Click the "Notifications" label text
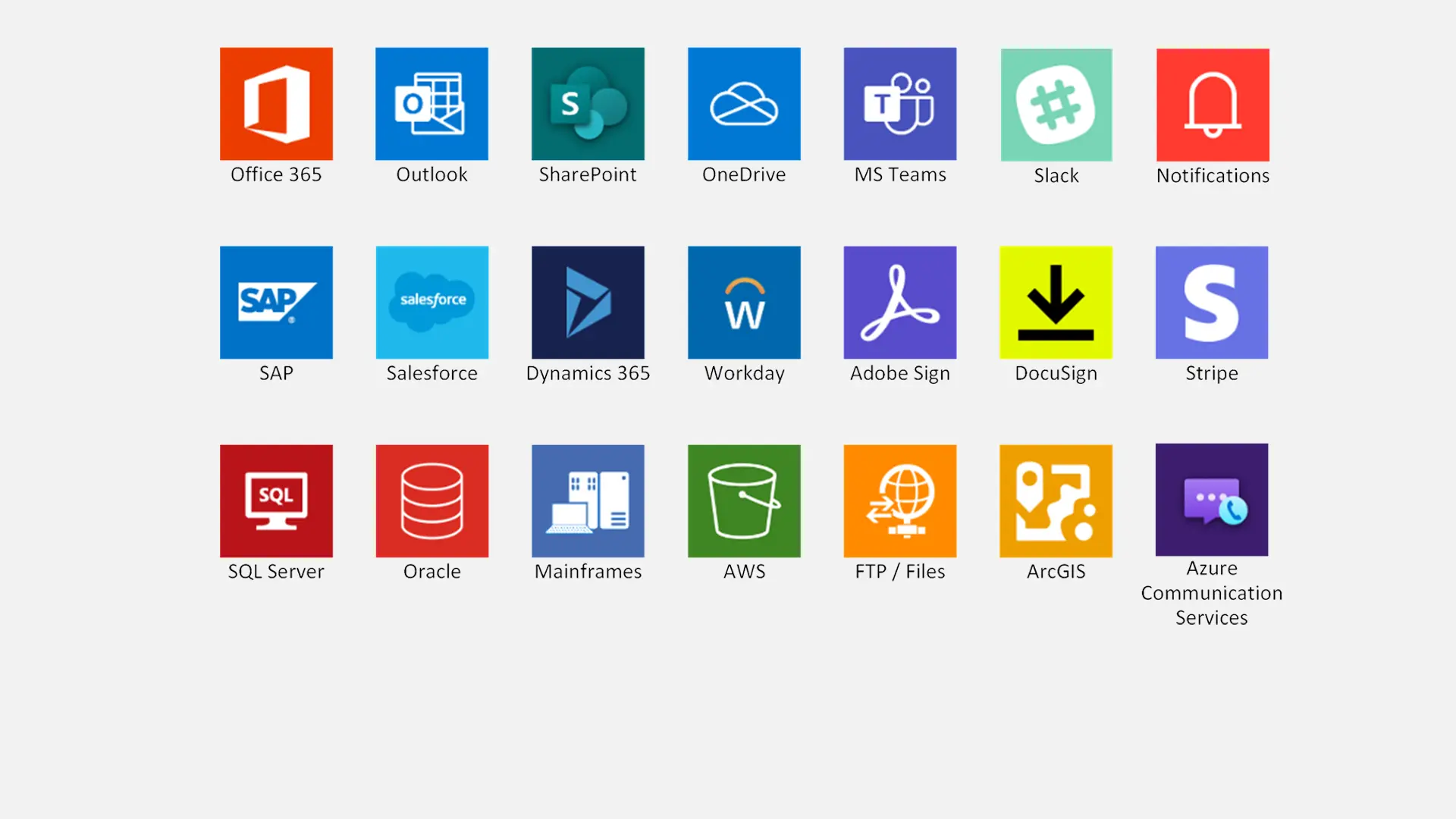 pos(1213,175)
